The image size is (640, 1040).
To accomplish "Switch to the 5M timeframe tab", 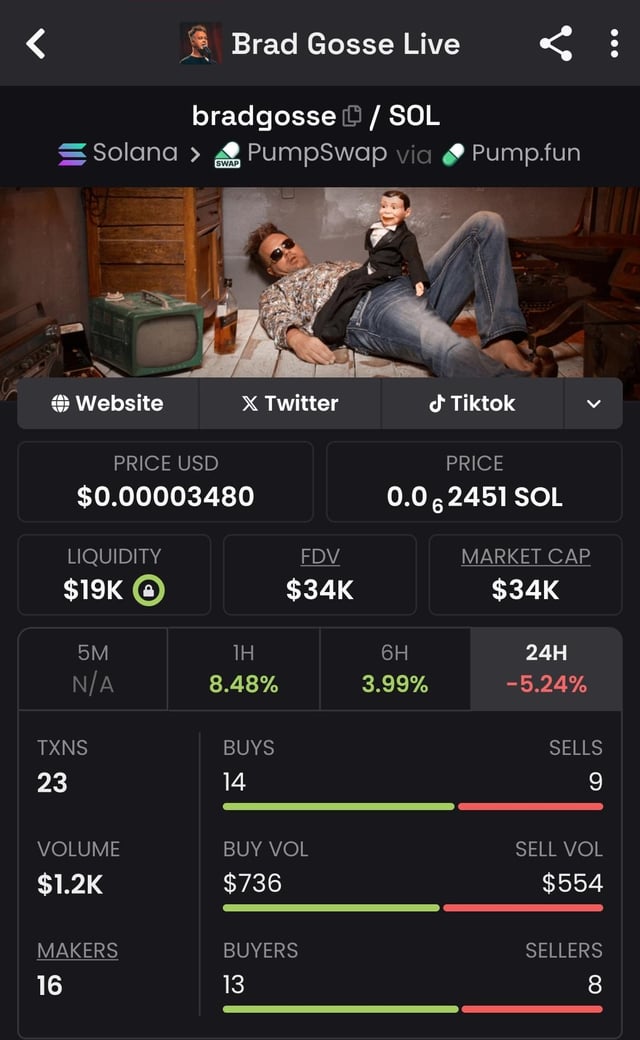I will coord(93,668).
